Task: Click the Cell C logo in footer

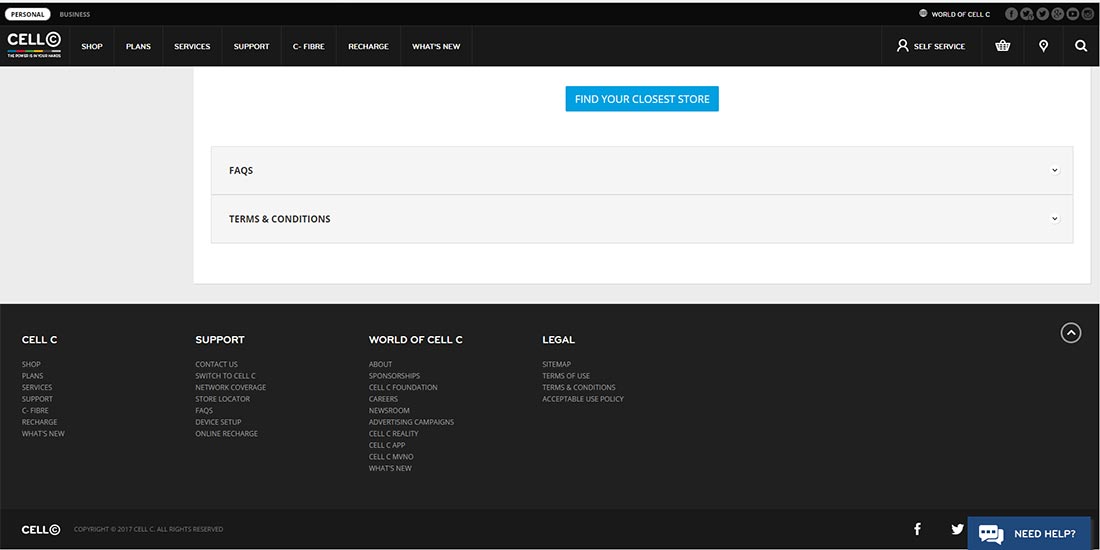Action: [x=41, y=530]
